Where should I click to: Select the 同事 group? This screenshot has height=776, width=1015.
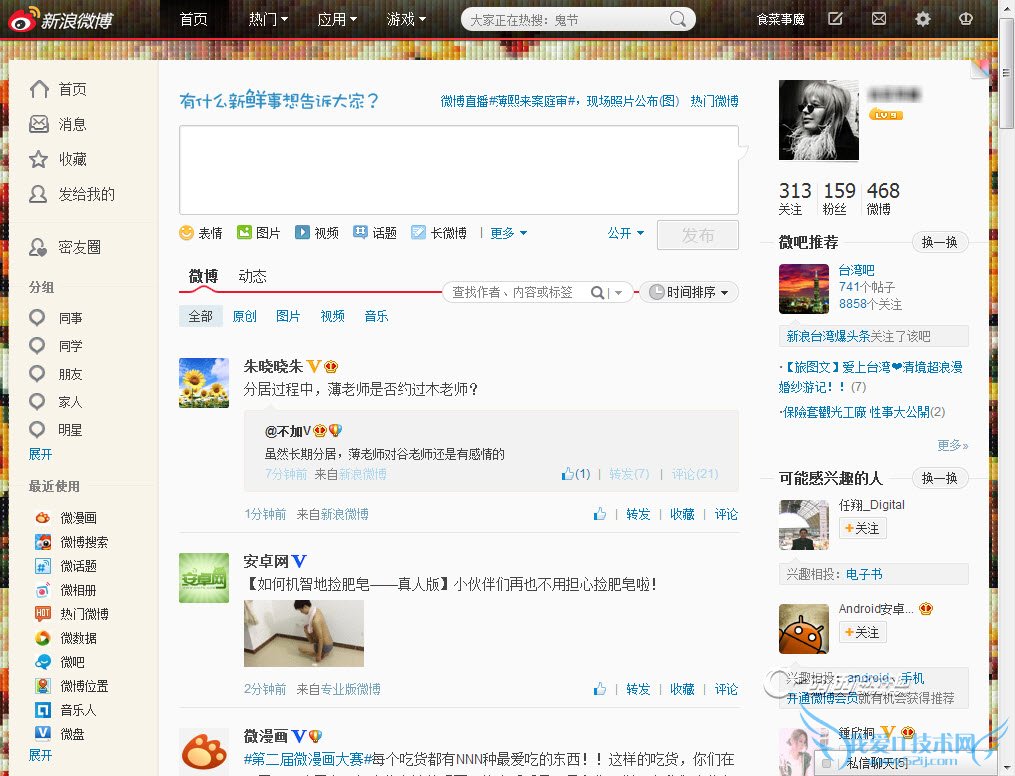coord(56,318)
